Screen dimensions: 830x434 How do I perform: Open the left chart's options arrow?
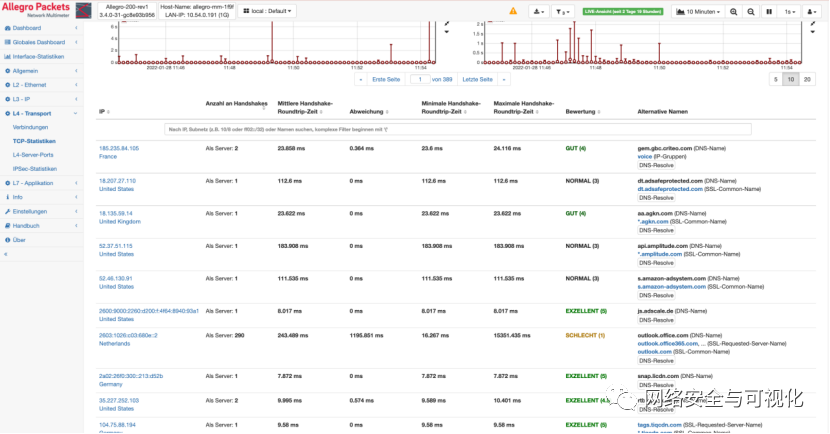point(447,32)
